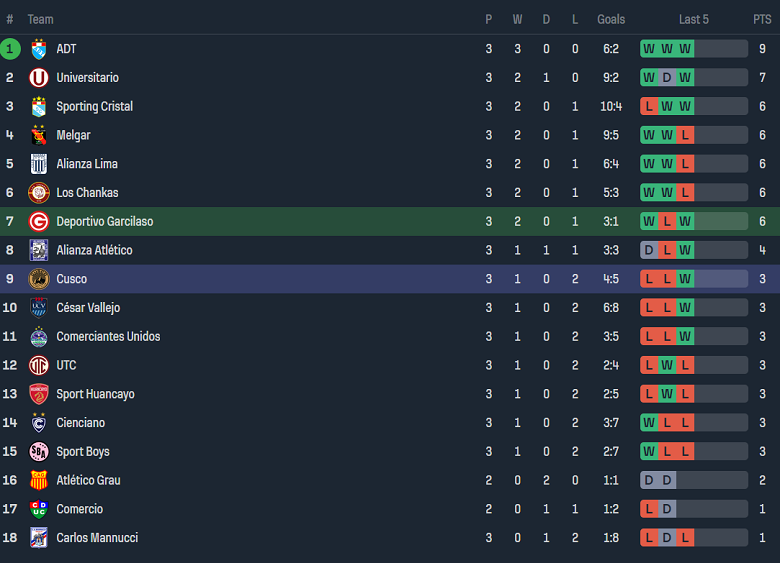
Task: Open the Los Chankas team page
Action: (x=87, y=193)
